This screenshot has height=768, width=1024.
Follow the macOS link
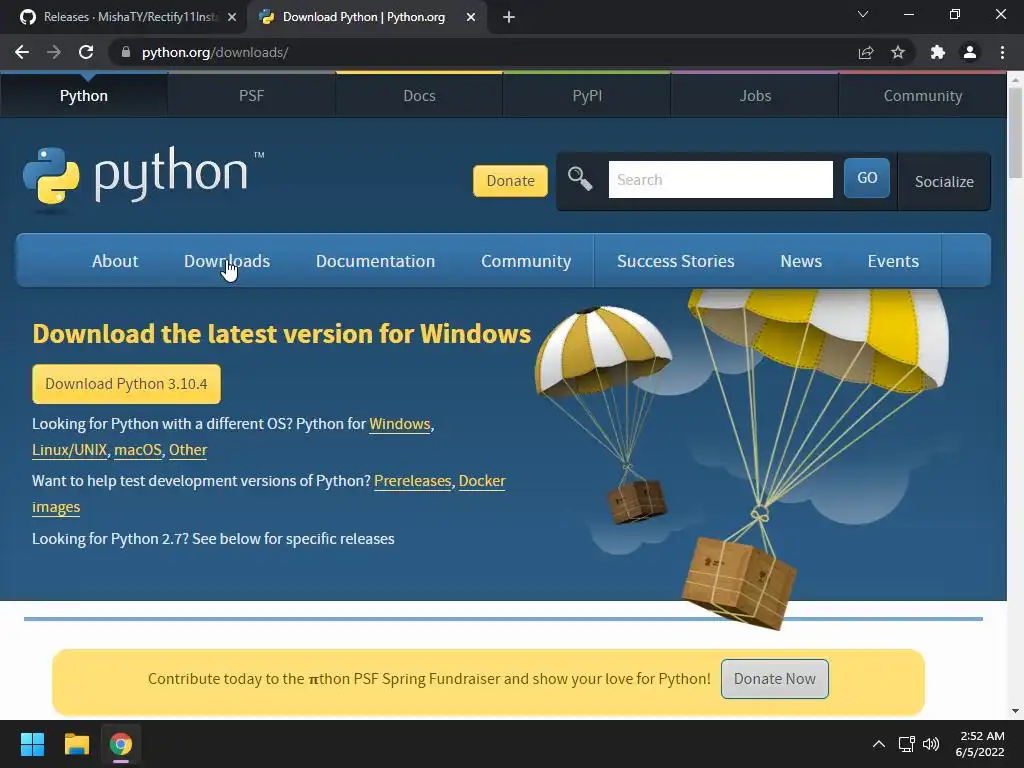tap(138, 450)
